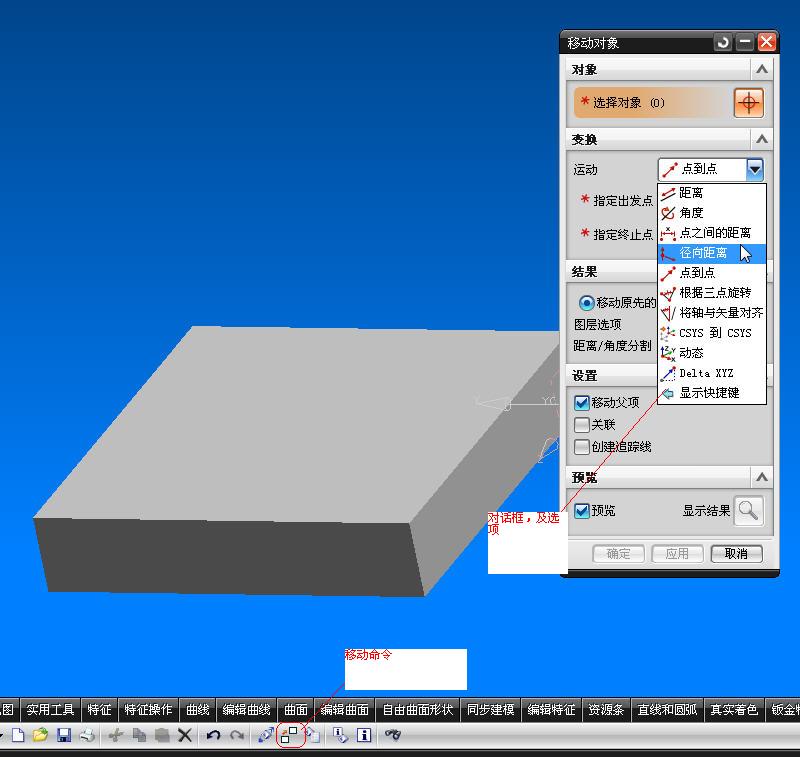Open the 编辑曲面 toolbar tab

pyautogui.click(x=344, y=710)
